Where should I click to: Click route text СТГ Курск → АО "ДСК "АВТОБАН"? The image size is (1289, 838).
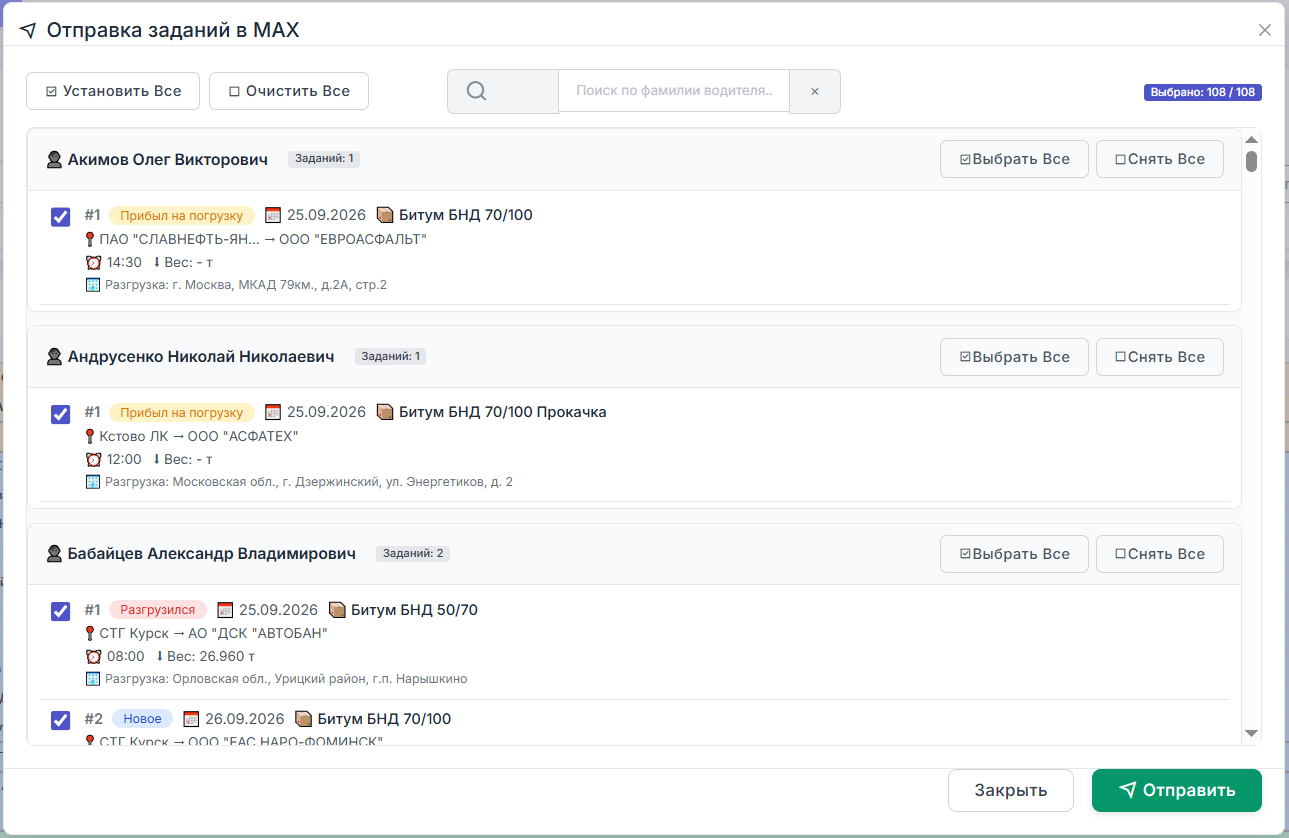click(x=214, y=634)
